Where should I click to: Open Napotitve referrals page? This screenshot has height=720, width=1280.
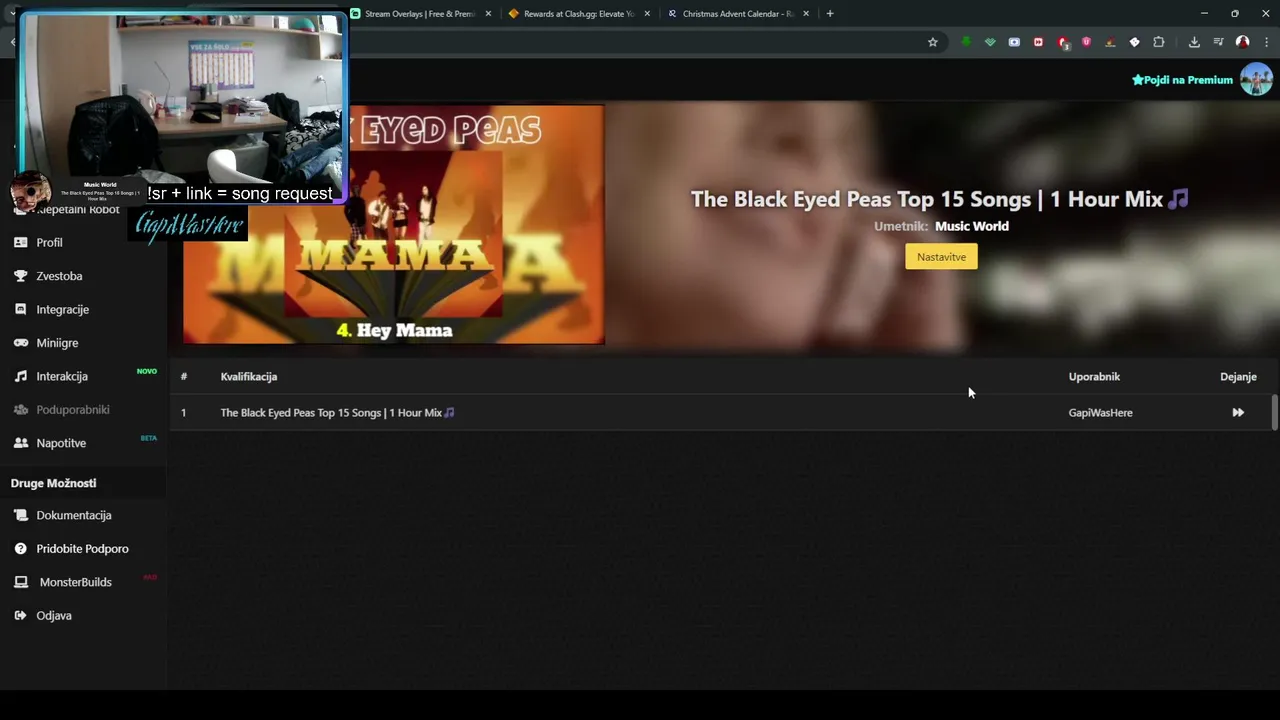click(61, 443)
